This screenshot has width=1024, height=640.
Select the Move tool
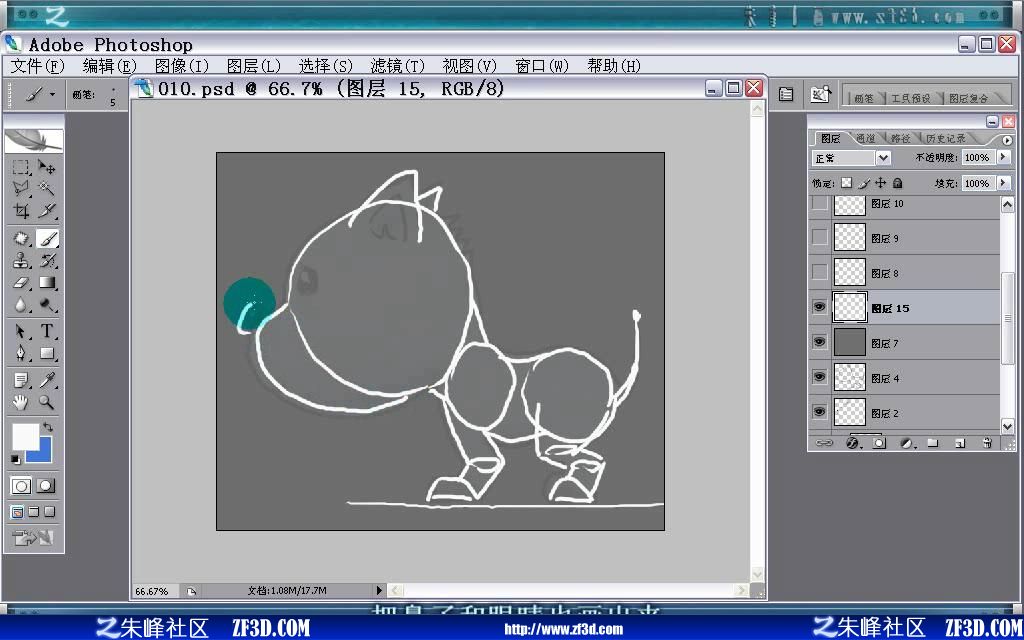pyautogui.click(x=46, y=167)
